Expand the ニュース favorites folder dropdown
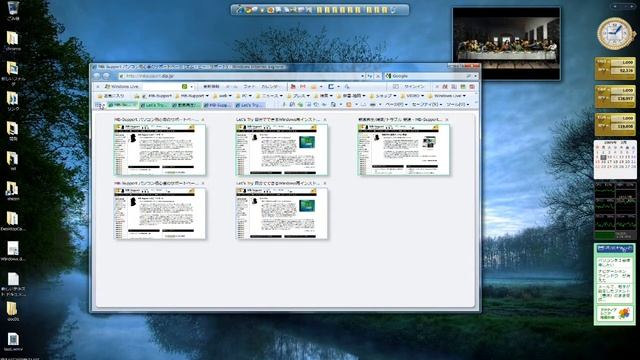 pos(281,96)
